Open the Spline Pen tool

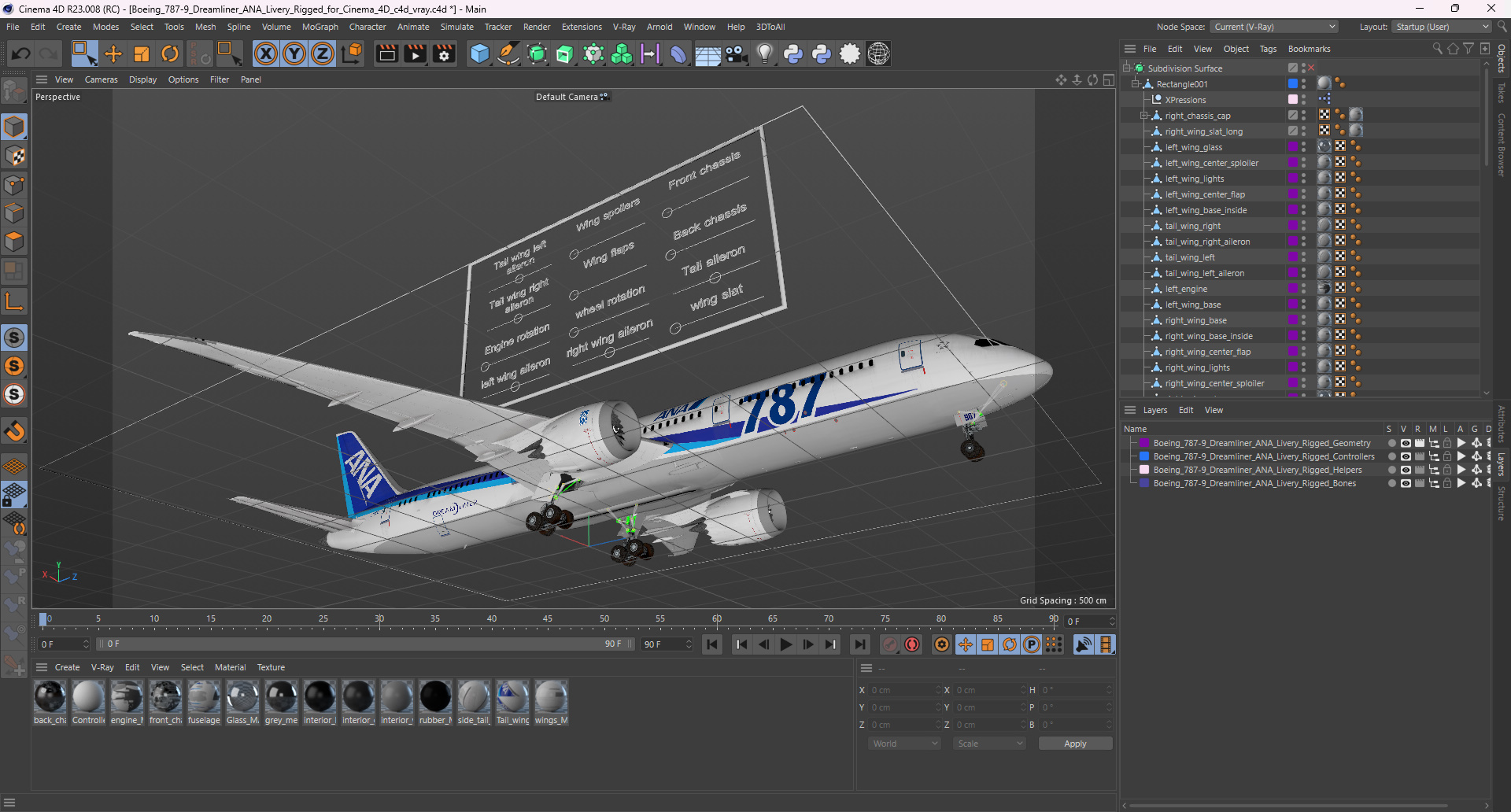(x=508, y=54)
